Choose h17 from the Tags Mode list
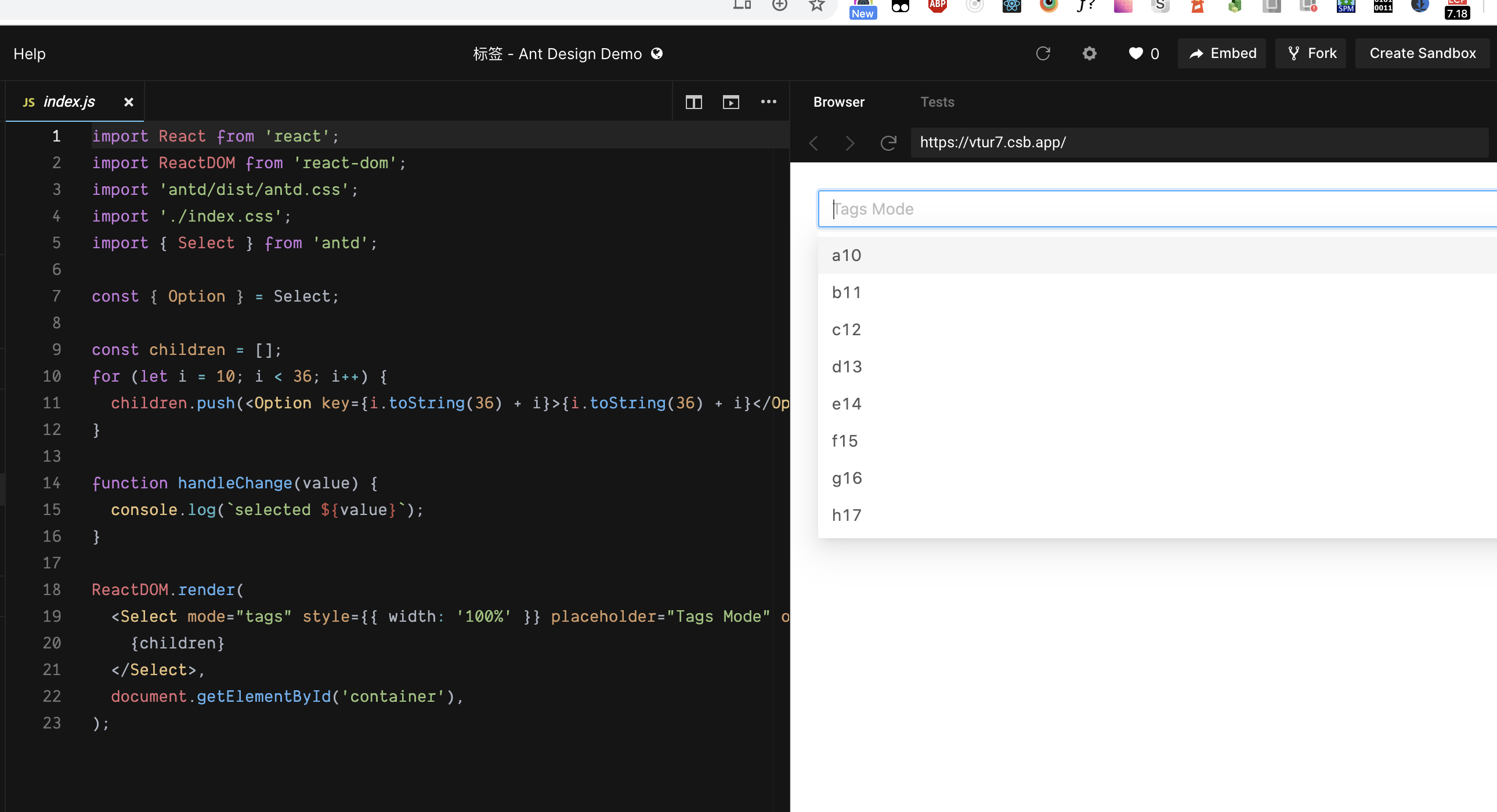The height and width of the screenshot is (812, 1497). coord(847,514)
